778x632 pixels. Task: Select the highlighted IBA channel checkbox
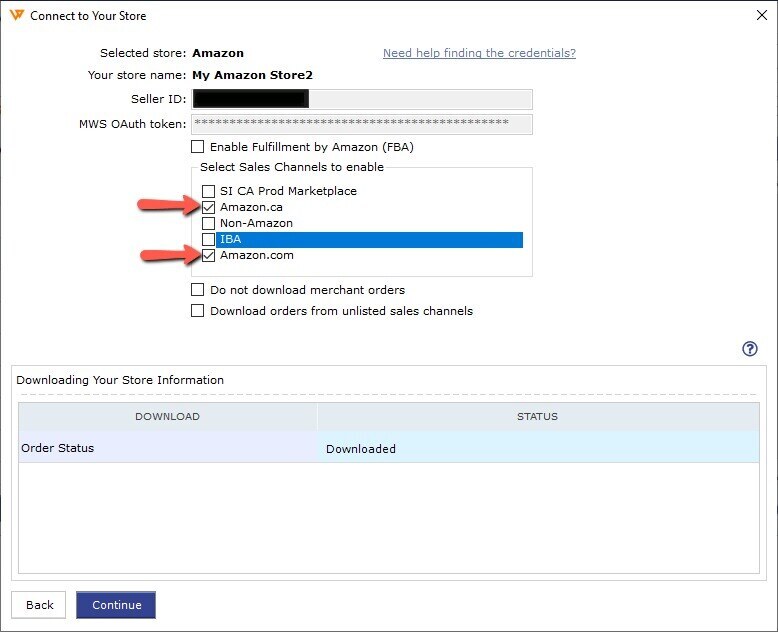pyautogui.click(x=208, y=240)
